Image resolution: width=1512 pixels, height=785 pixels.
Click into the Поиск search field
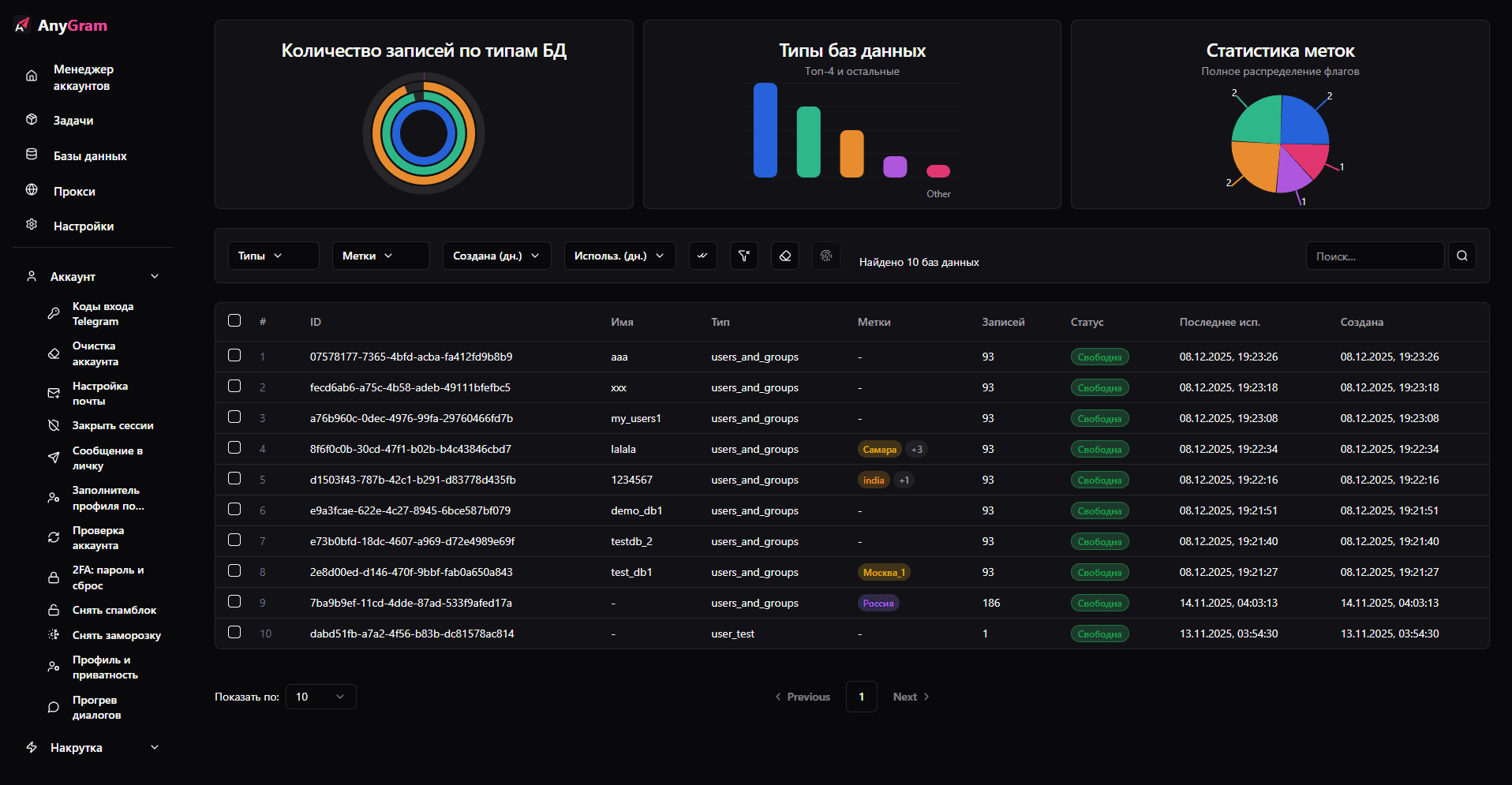click(1374, 256)
